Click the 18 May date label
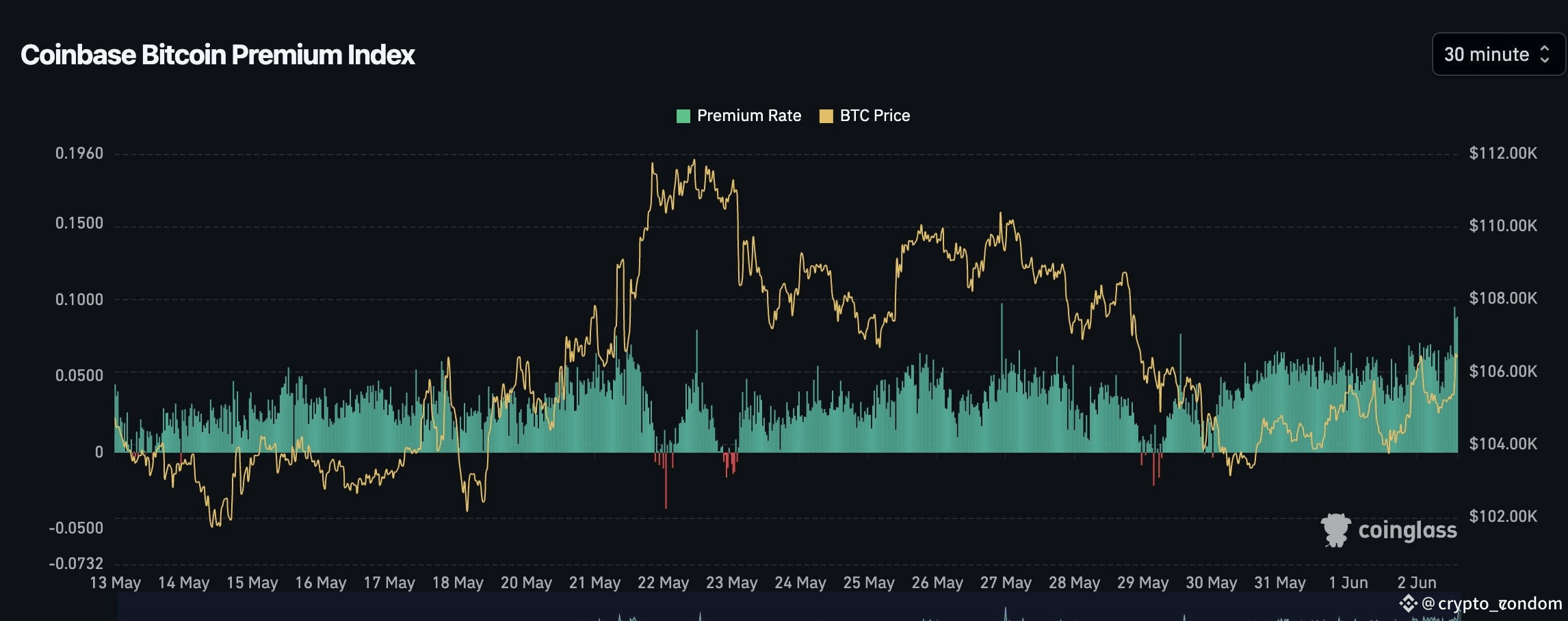This screenshot has height=621, width=1568. point(458,583)
